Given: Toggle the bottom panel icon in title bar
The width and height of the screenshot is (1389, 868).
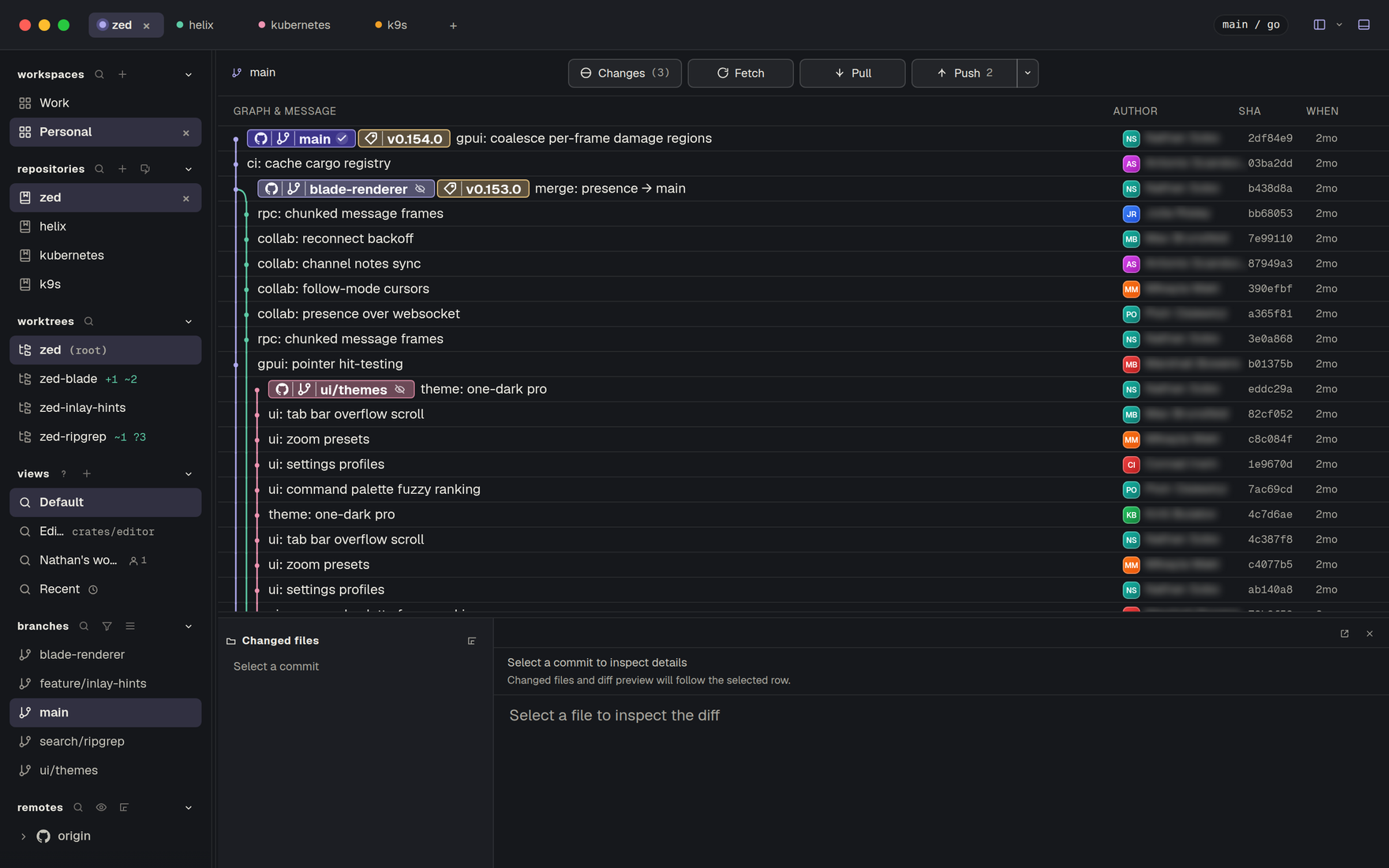Looking at the screenshot, I should pyautogui.click(x=1364, y=24).
